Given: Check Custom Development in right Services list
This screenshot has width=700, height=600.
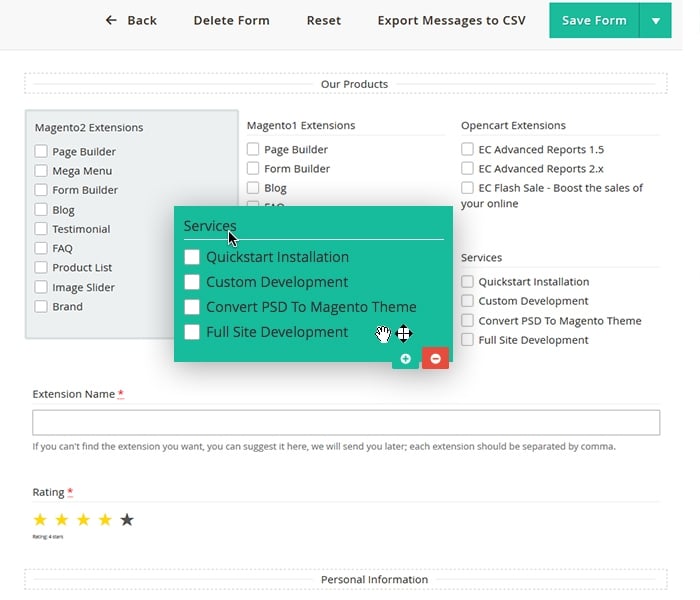Looking at the screenshot, I should coord(467,301).
